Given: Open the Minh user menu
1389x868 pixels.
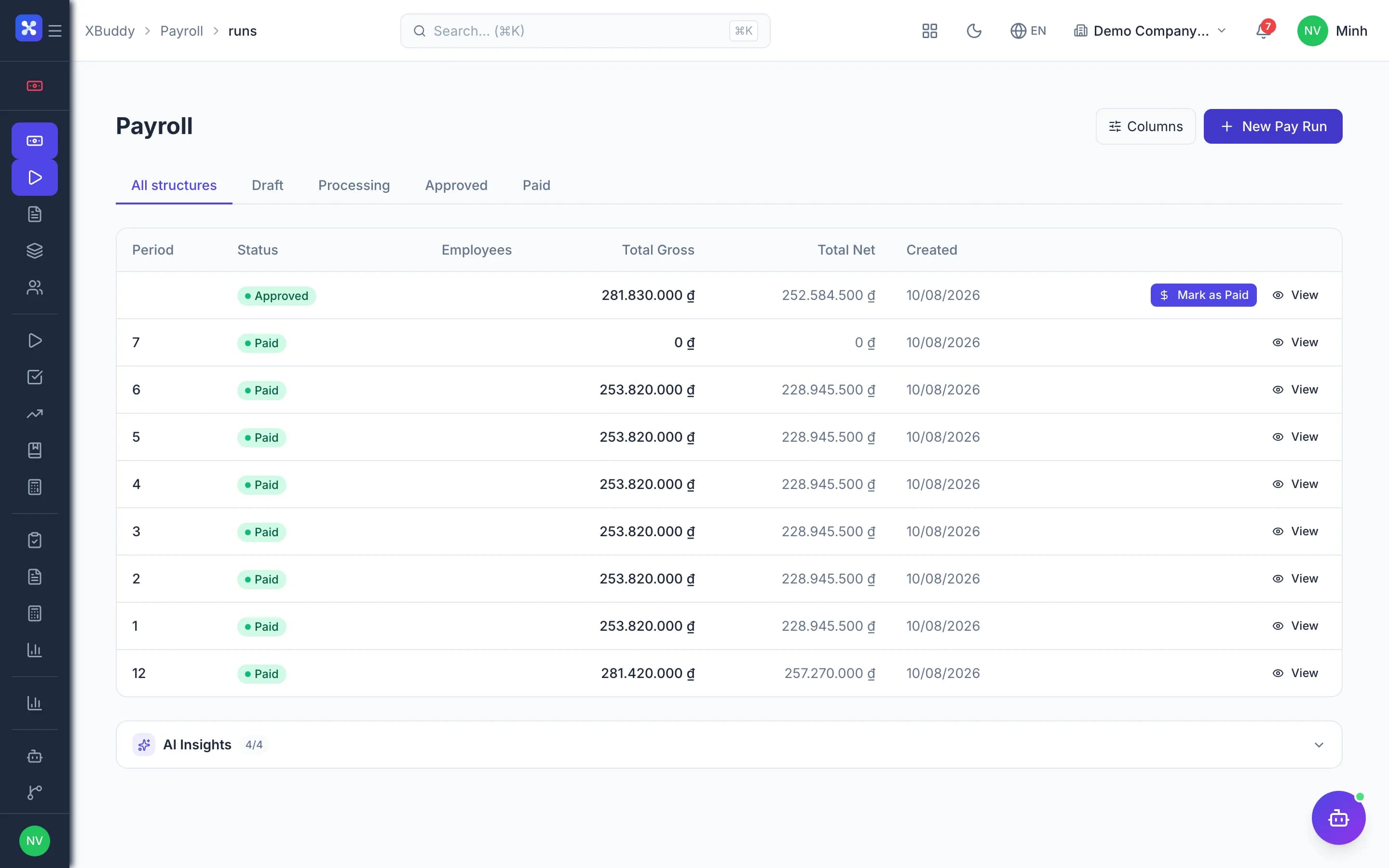Looking at the screenshot, I should tap(1333, 31).
